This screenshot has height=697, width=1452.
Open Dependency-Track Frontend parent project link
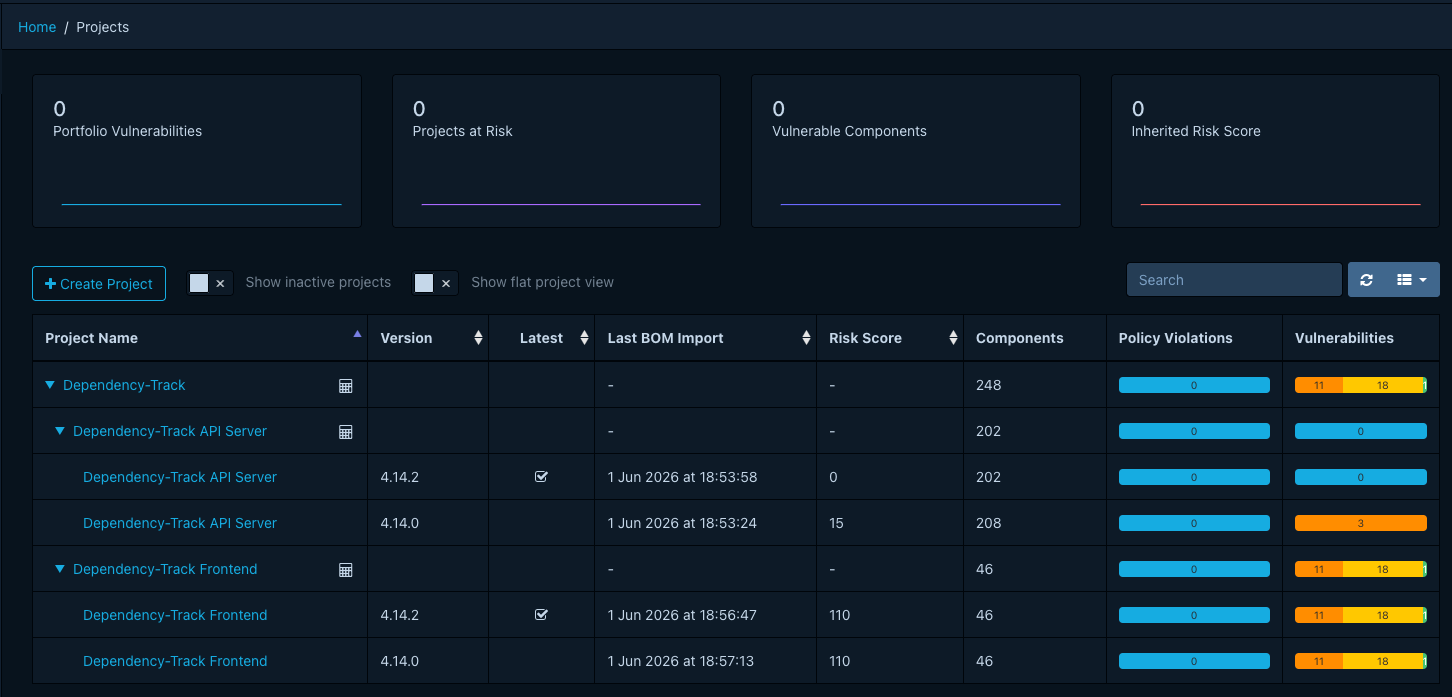tap(165, 569)
